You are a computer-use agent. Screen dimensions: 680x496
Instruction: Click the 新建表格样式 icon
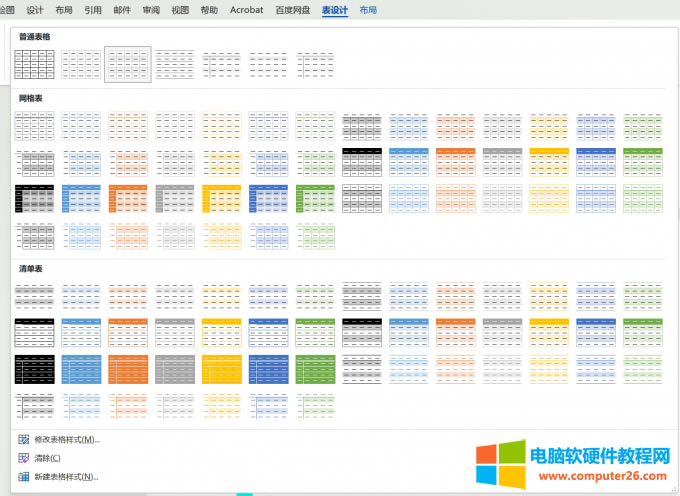pyautogui.click(x=23, y=477)
